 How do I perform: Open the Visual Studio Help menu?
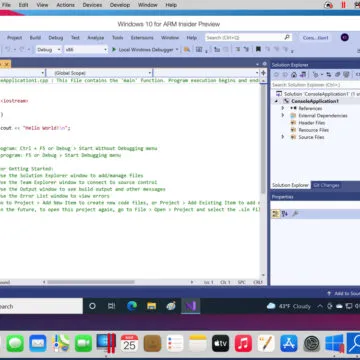[192, 38]
